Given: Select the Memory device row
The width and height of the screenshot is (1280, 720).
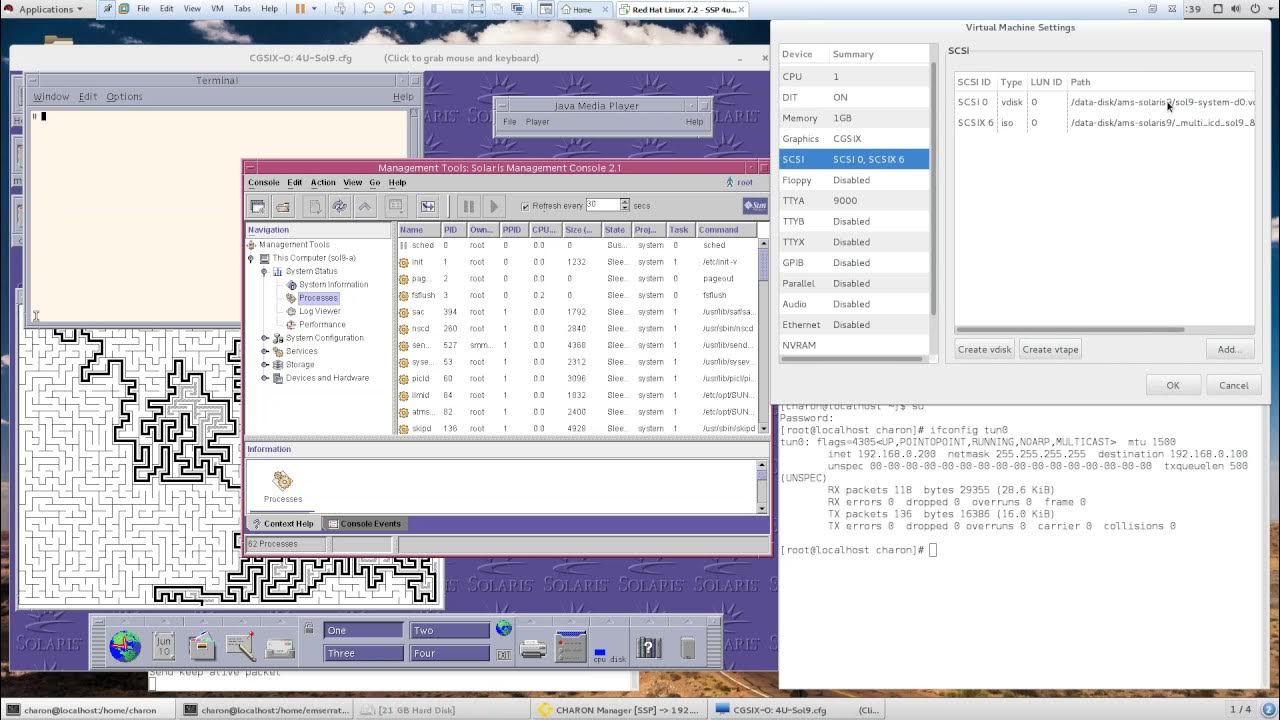Looking at the screenshot, I should click(x=854, y=118).
